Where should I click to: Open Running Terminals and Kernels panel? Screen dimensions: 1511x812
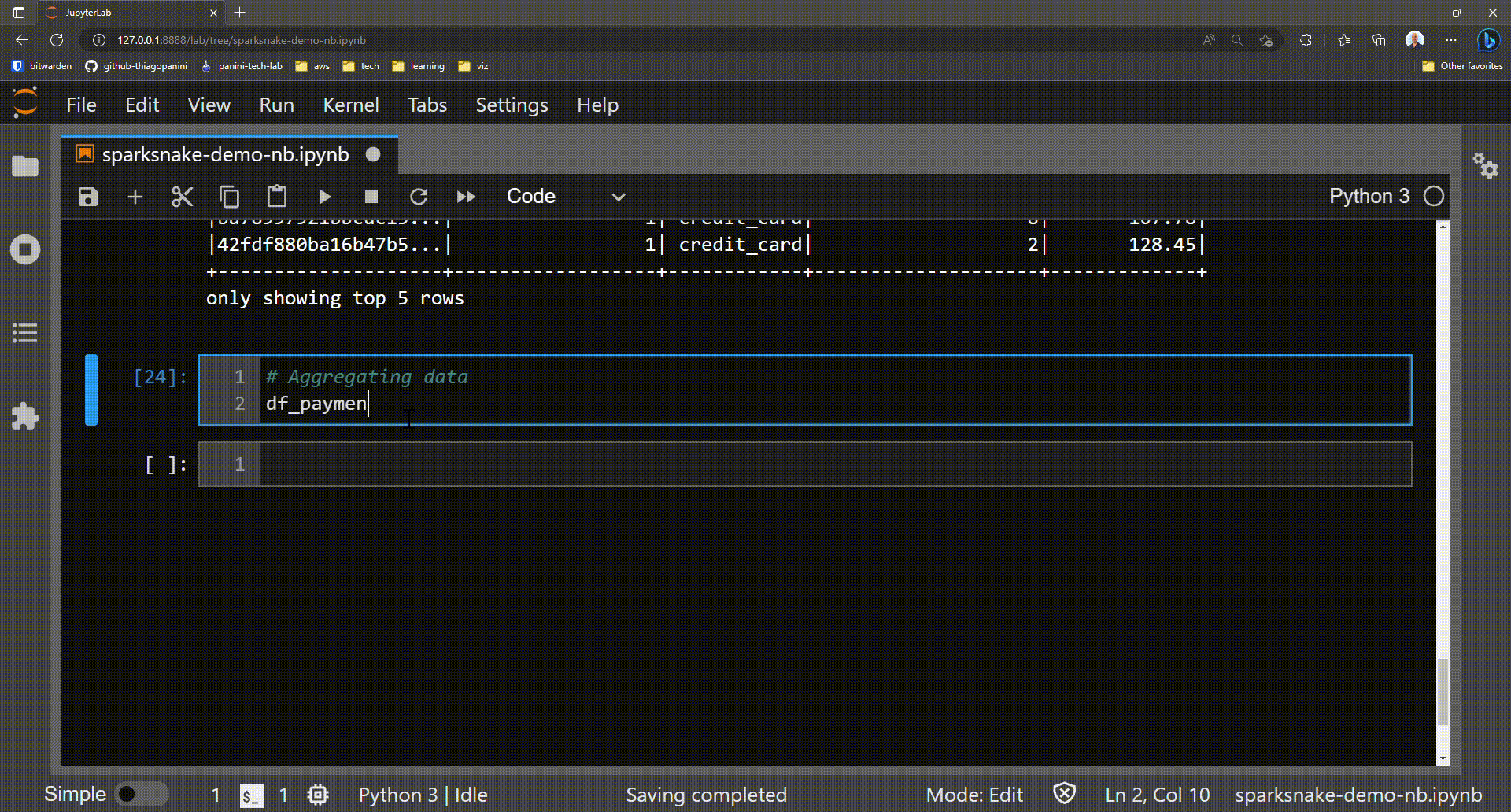tap(25, 250)
